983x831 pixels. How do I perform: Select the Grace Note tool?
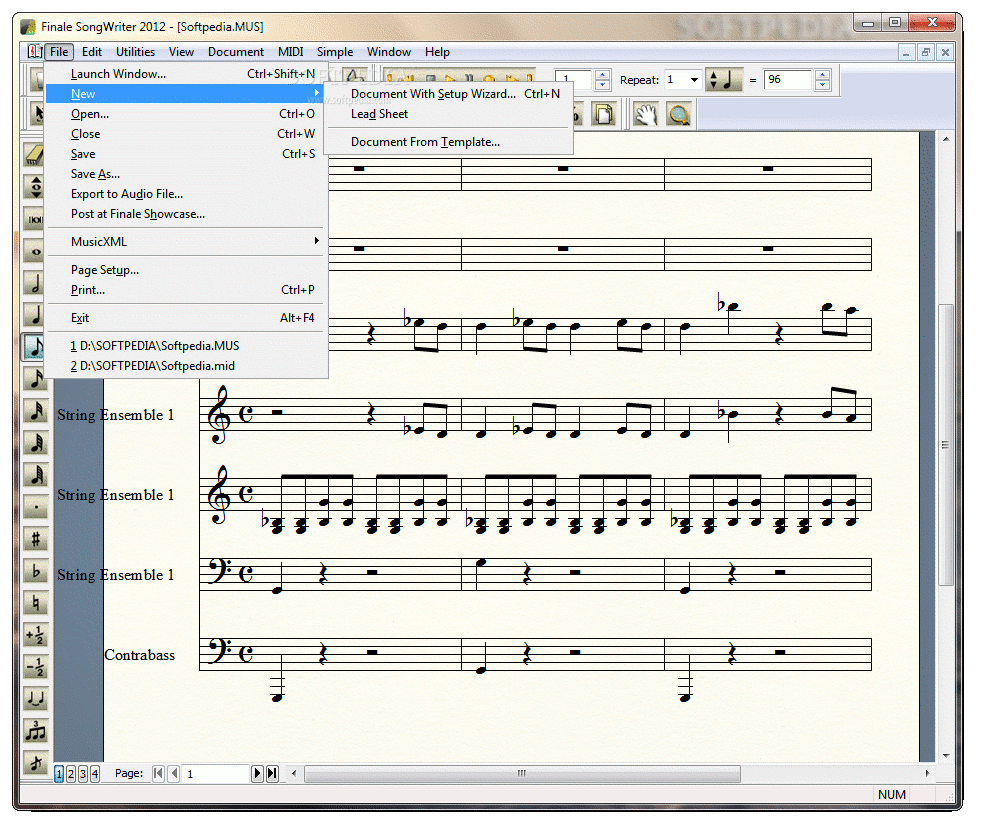(x=35, y=762)
